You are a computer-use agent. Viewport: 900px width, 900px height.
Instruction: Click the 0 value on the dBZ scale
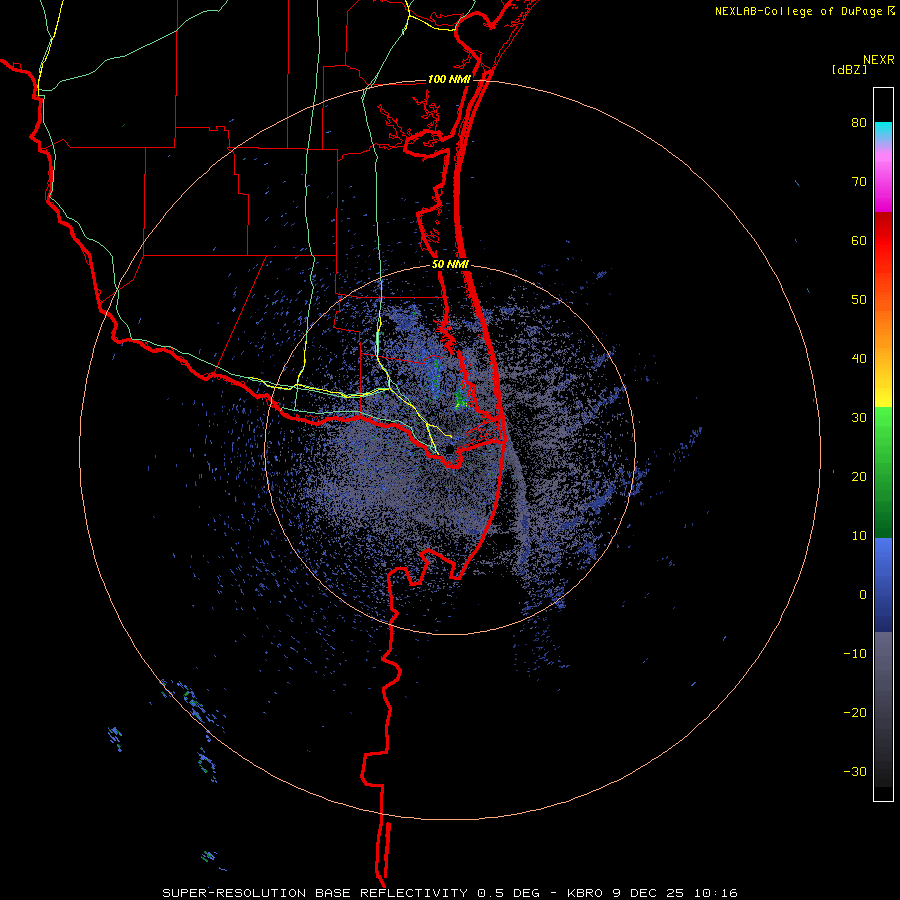point(863,595)
